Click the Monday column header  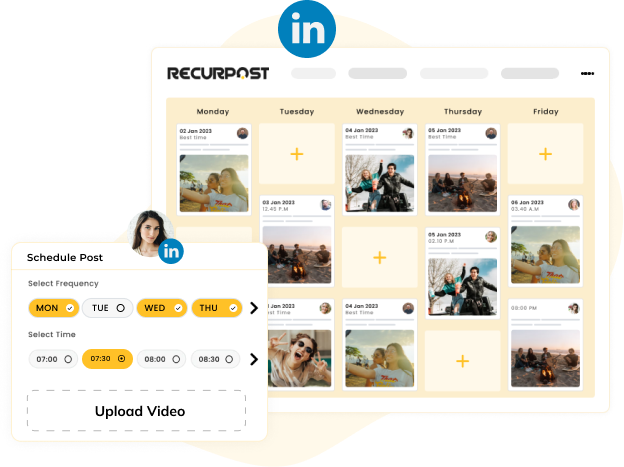(x=213, y=111)
